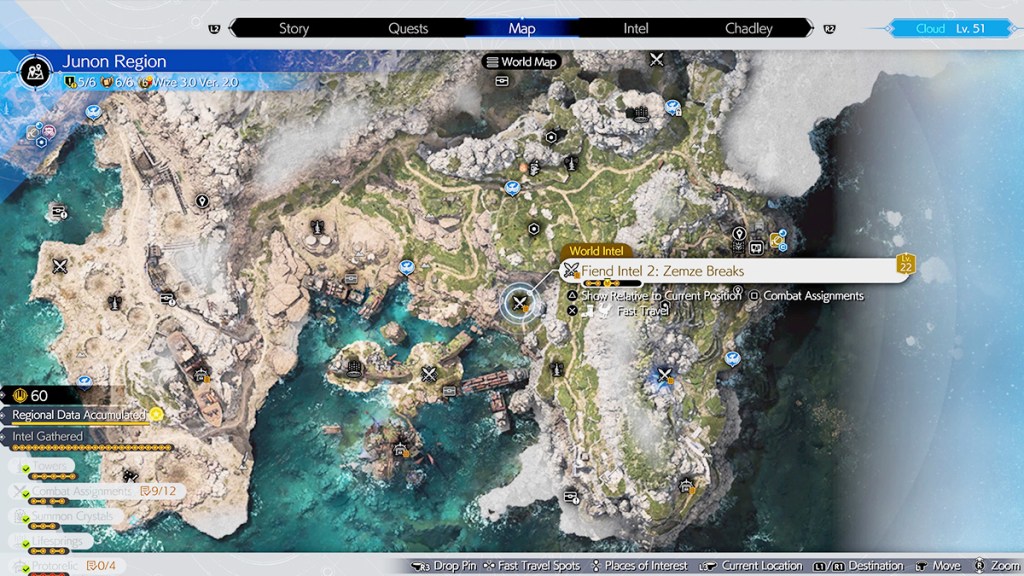Select the crossed-swords marker near the west coast
This screenshot has height=576, width=1024.
point(60,266)
